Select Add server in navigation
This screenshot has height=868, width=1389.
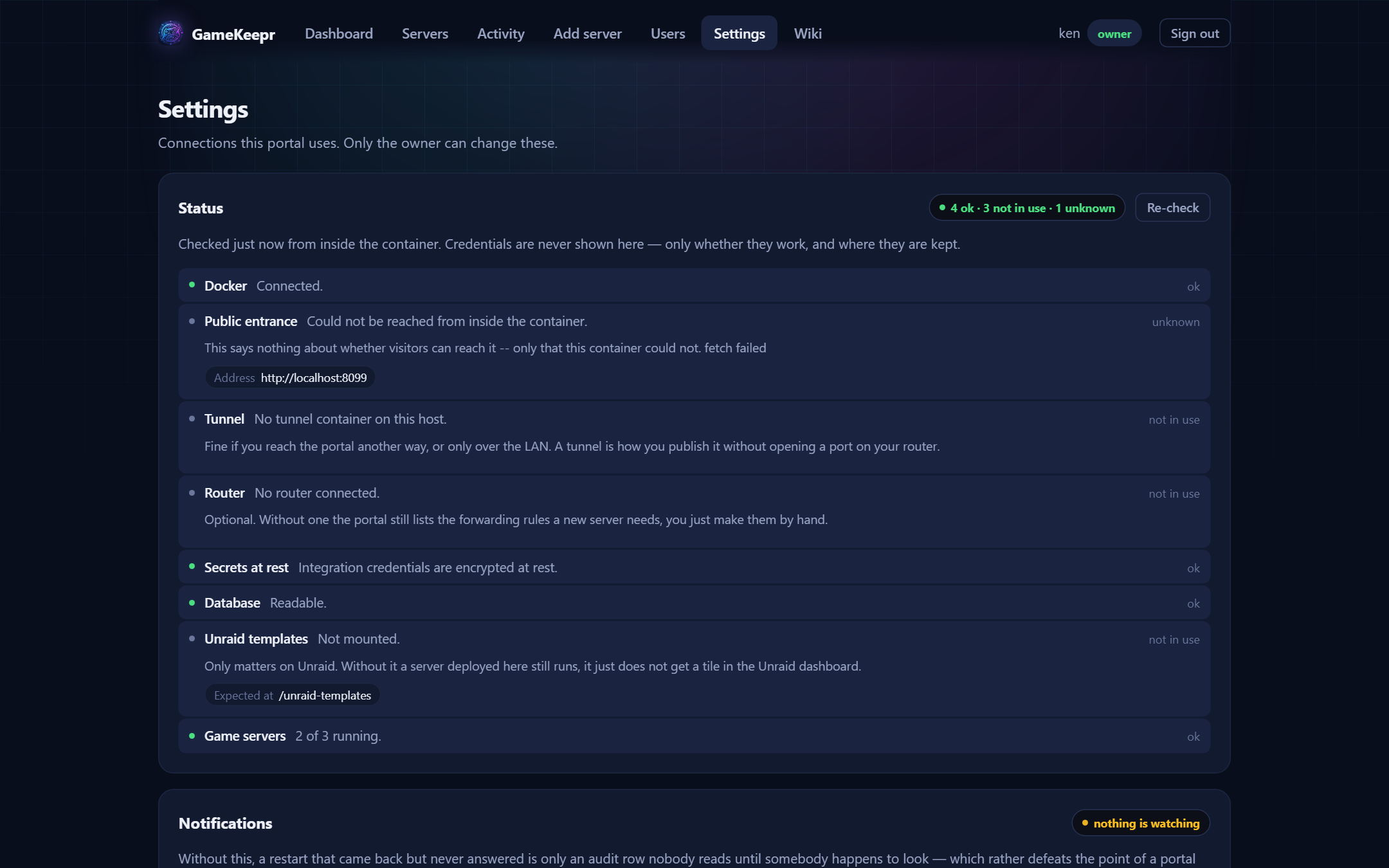point(587,33)
